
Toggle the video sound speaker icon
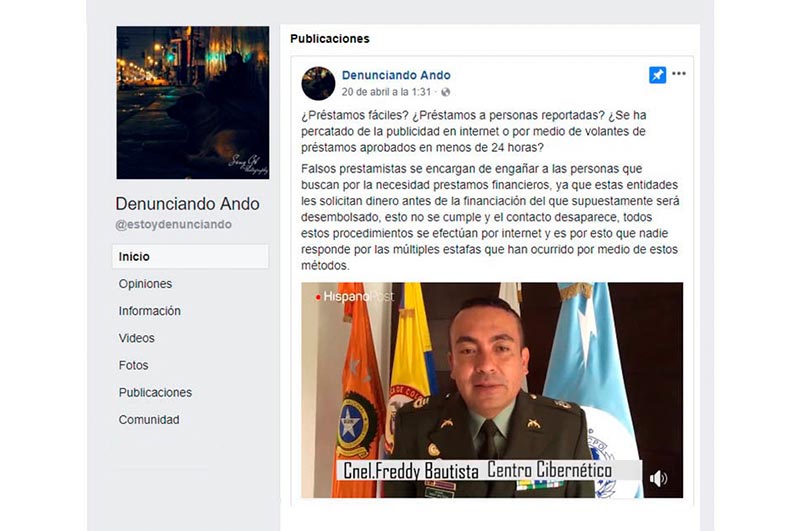coord(658,478)
